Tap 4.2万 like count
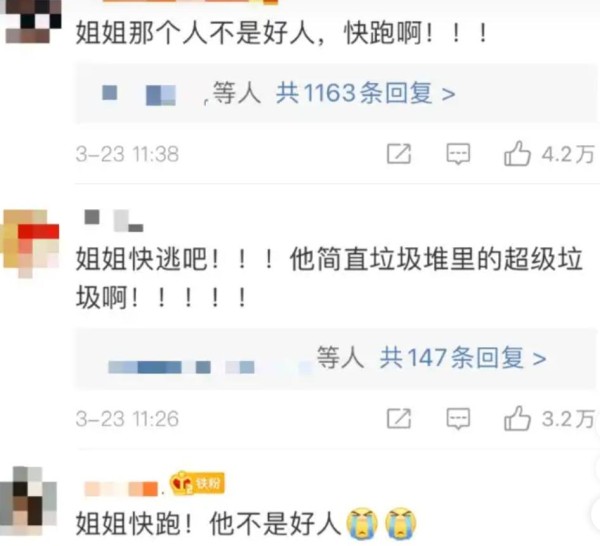Image resolution: width=600 pixels, height=546 pixels. pyautogui.click(x=568, y=154)
